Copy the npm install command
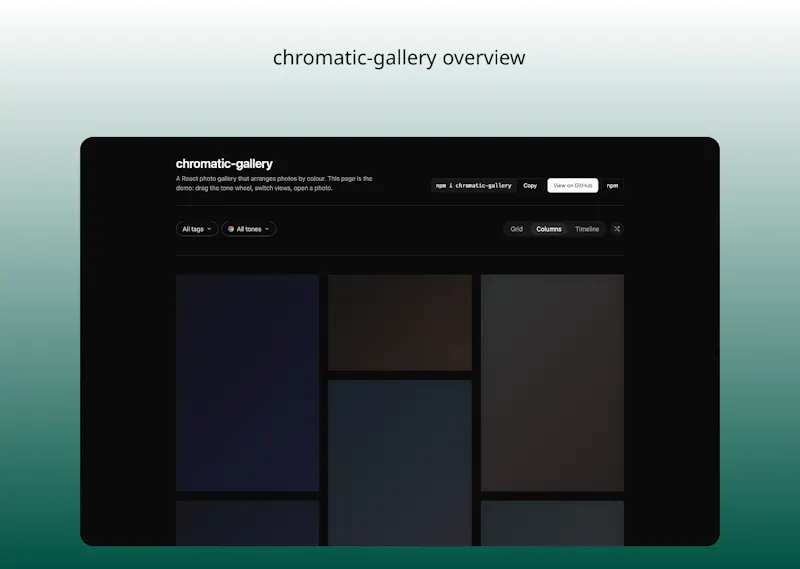This screenshot has height=569, width=800. point(530,186)
